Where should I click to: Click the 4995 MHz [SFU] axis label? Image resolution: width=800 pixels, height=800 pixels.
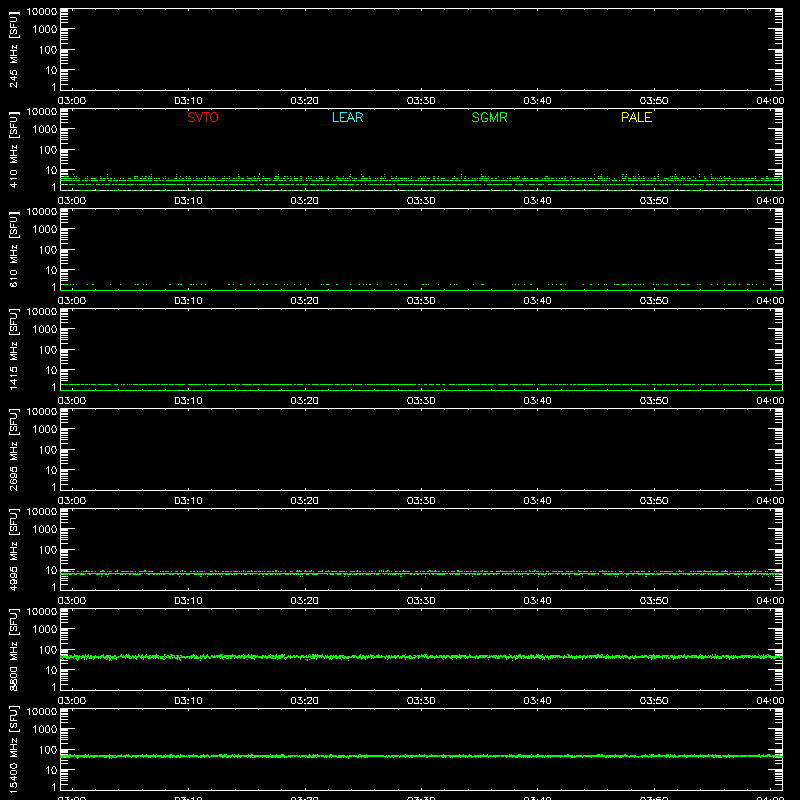point(13,549)
